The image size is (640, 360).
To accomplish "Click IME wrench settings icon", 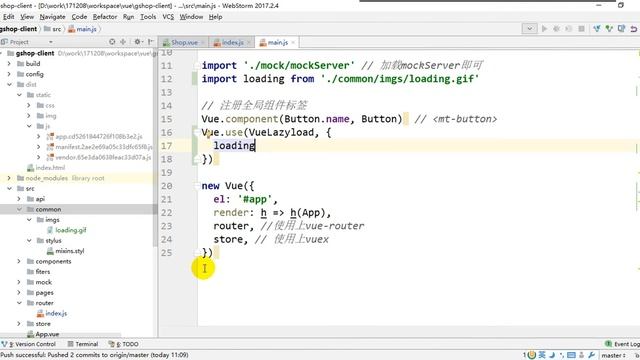I will [x=591, y=355].
